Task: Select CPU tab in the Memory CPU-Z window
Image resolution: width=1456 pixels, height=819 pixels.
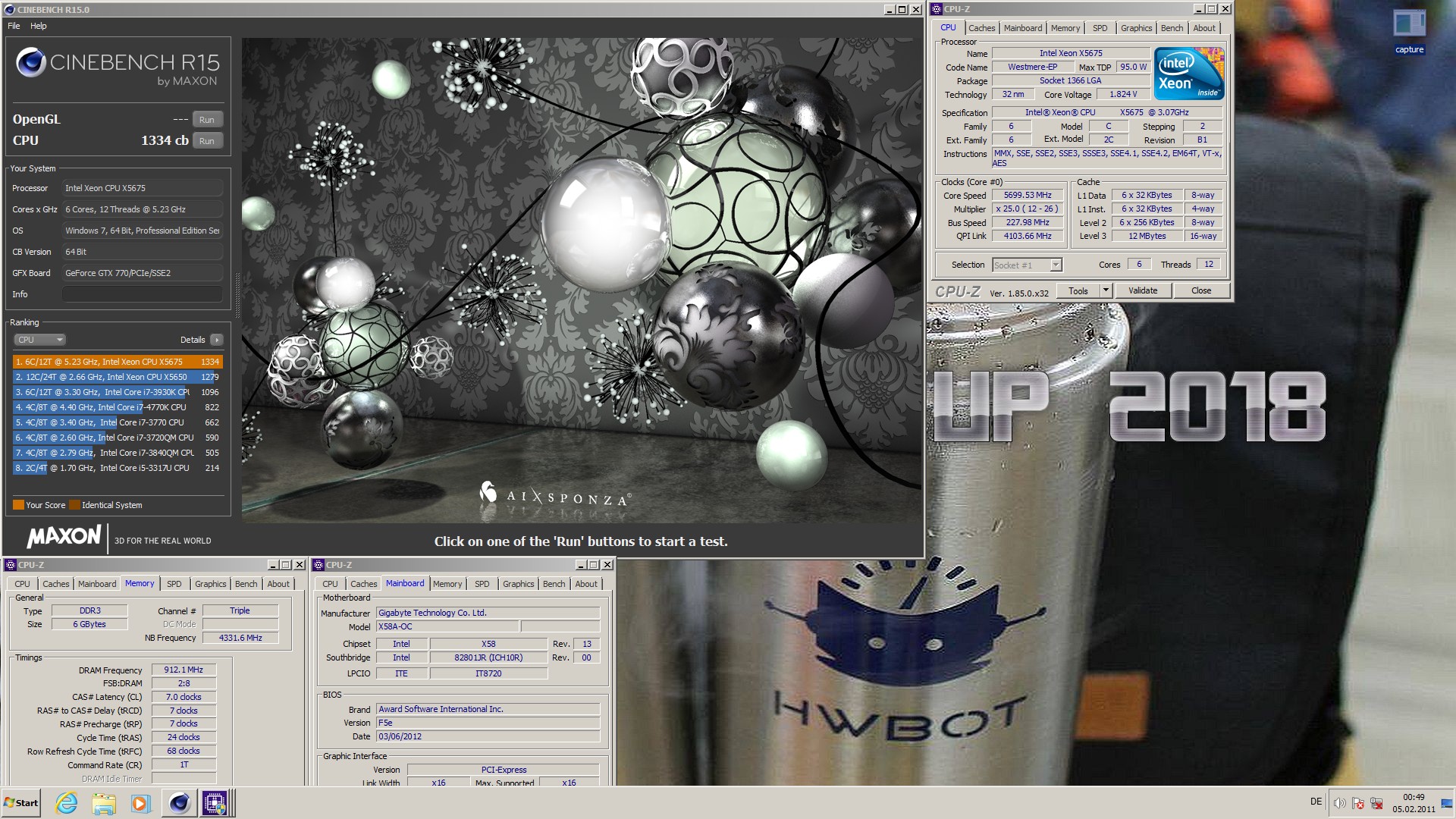Action: pyautogui.click(x=22, y=584)
